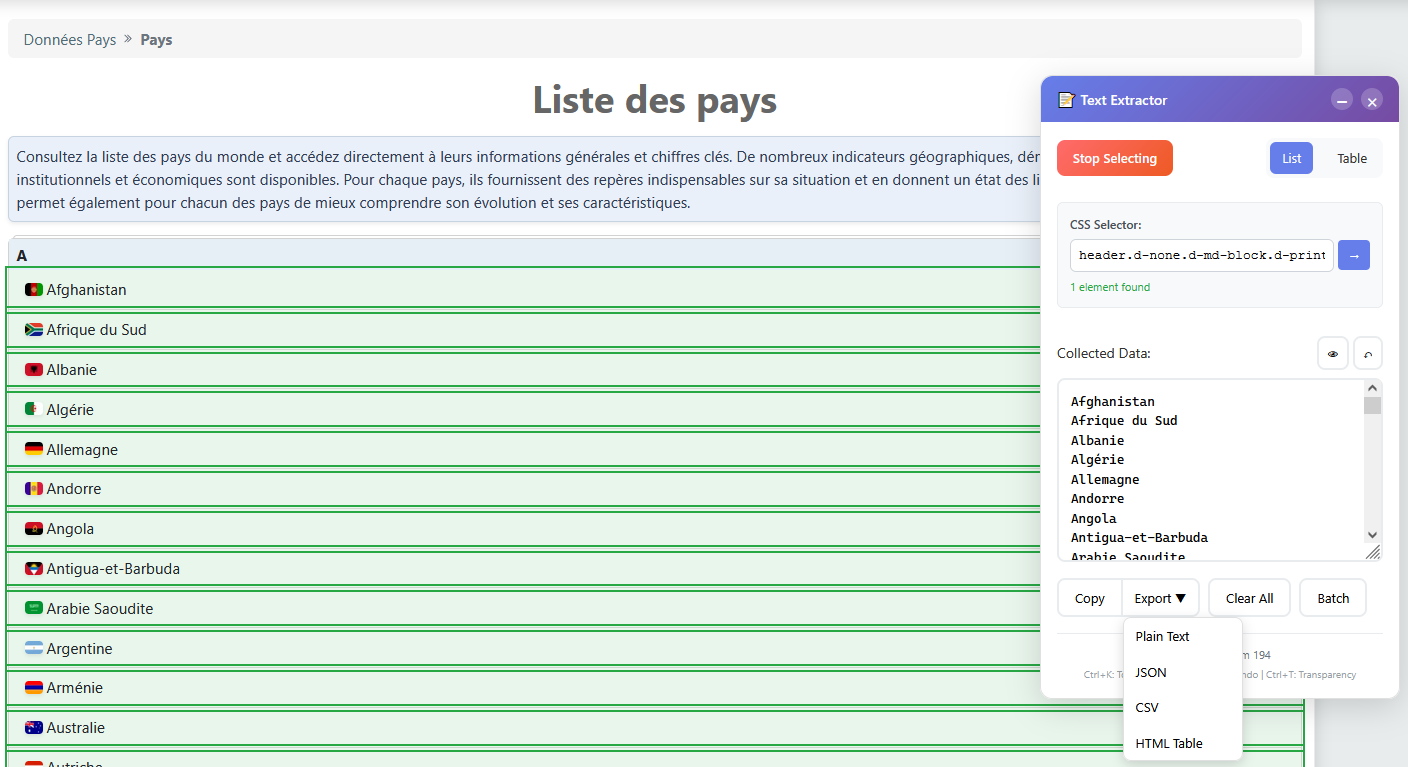Export as Plain Text
Viewport: 1408px width, 767px height.
click(x=1183, y=636)
